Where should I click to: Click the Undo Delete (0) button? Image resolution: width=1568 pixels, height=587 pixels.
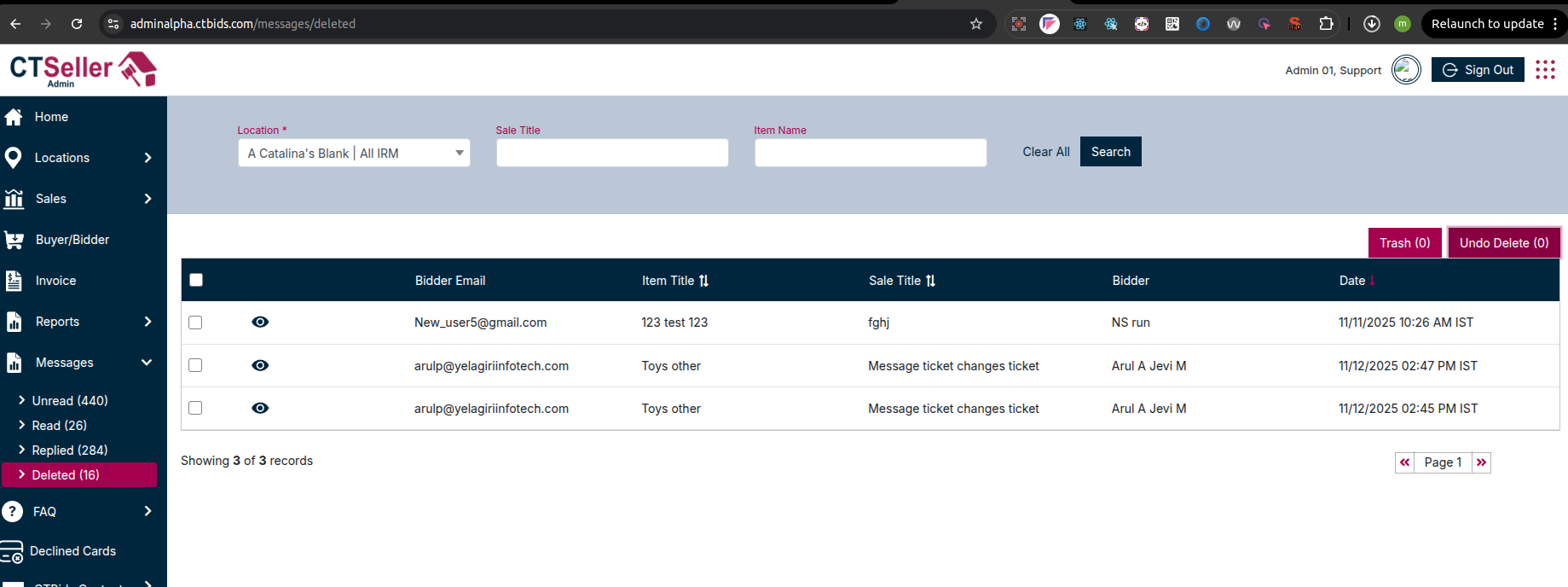1503,243
